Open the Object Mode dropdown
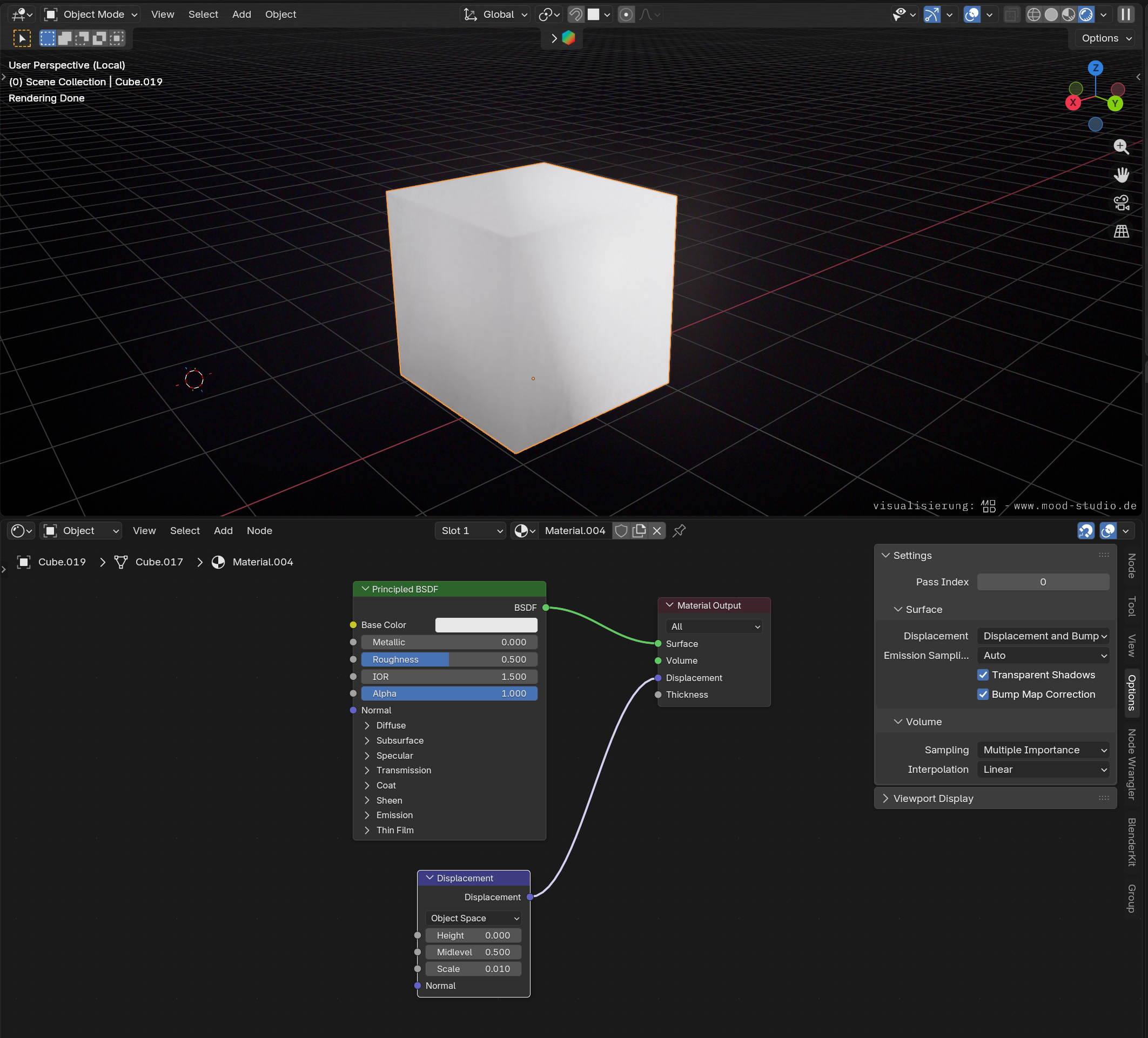Viewport: 1148px width, 1038px height. click(x=91, y=14)
